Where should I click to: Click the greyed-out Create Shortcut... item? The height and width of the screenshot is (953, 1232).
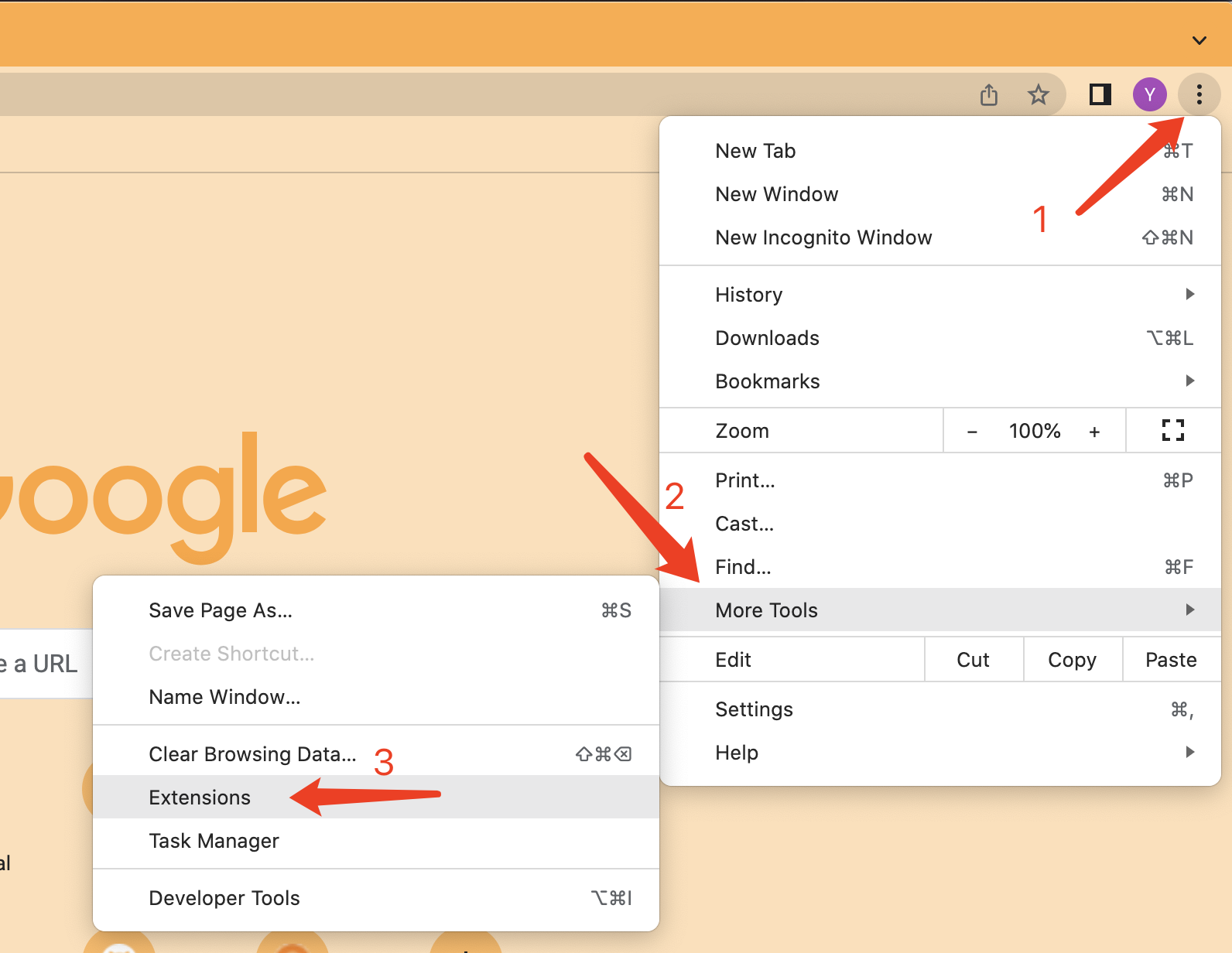(x=376, y=654)
